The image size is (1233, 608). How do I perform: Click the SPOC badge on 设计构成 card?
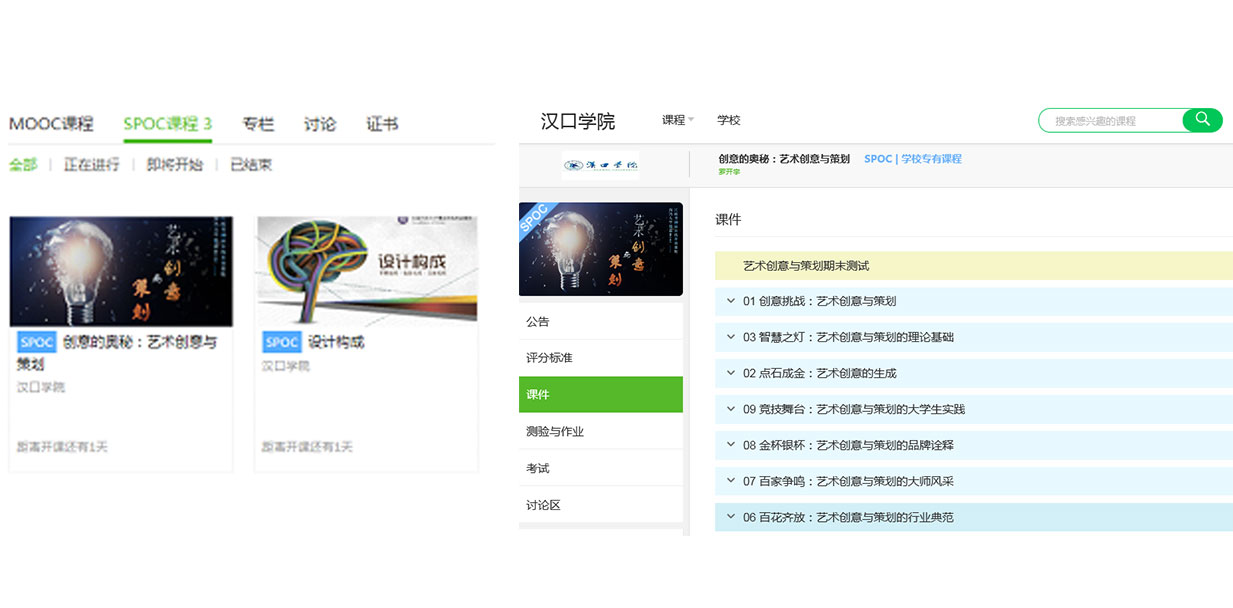(x=282, y=342)
